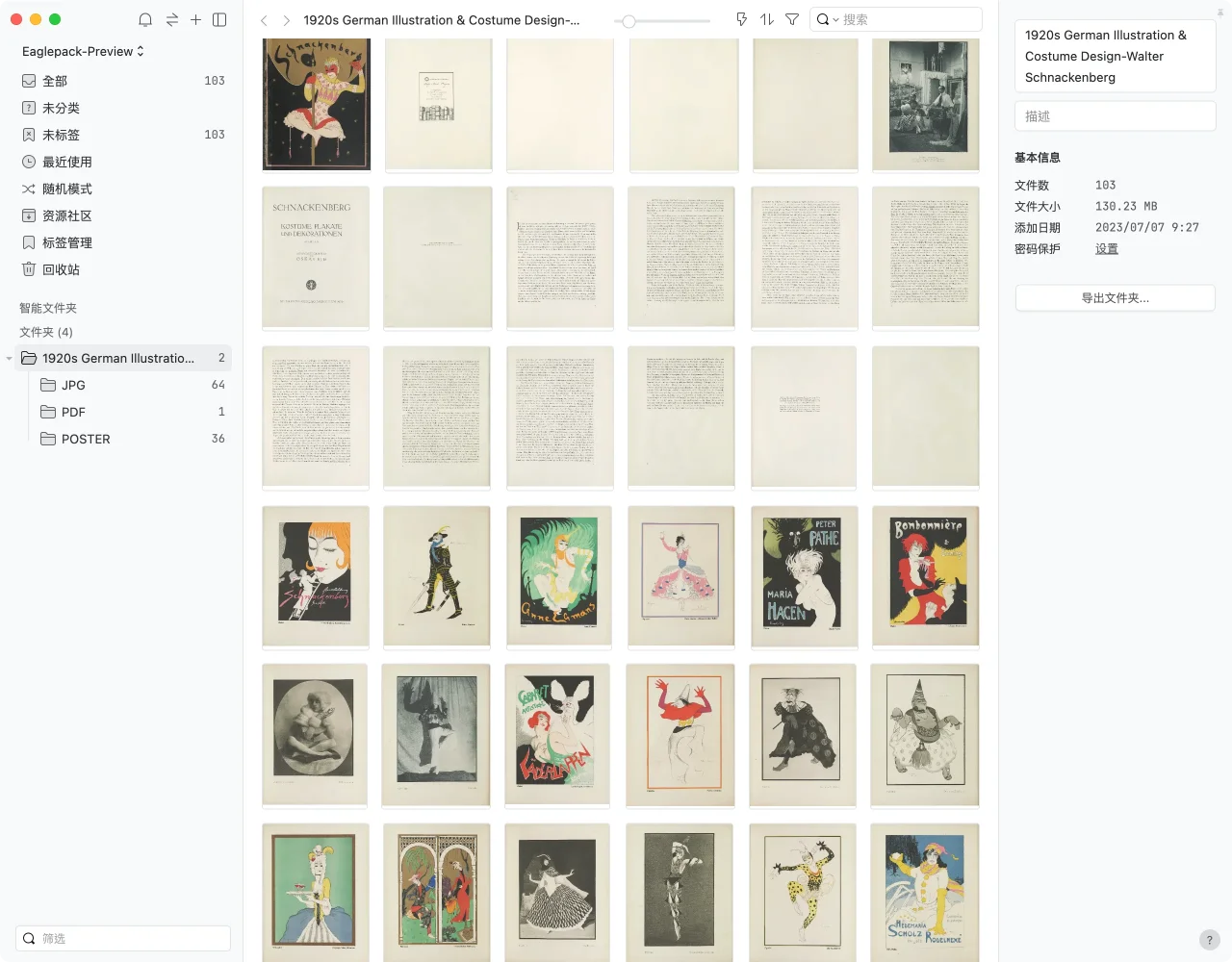Open the two arched panels illustration thumbnail
The image size is (1232, 962).
click(437, 892)
